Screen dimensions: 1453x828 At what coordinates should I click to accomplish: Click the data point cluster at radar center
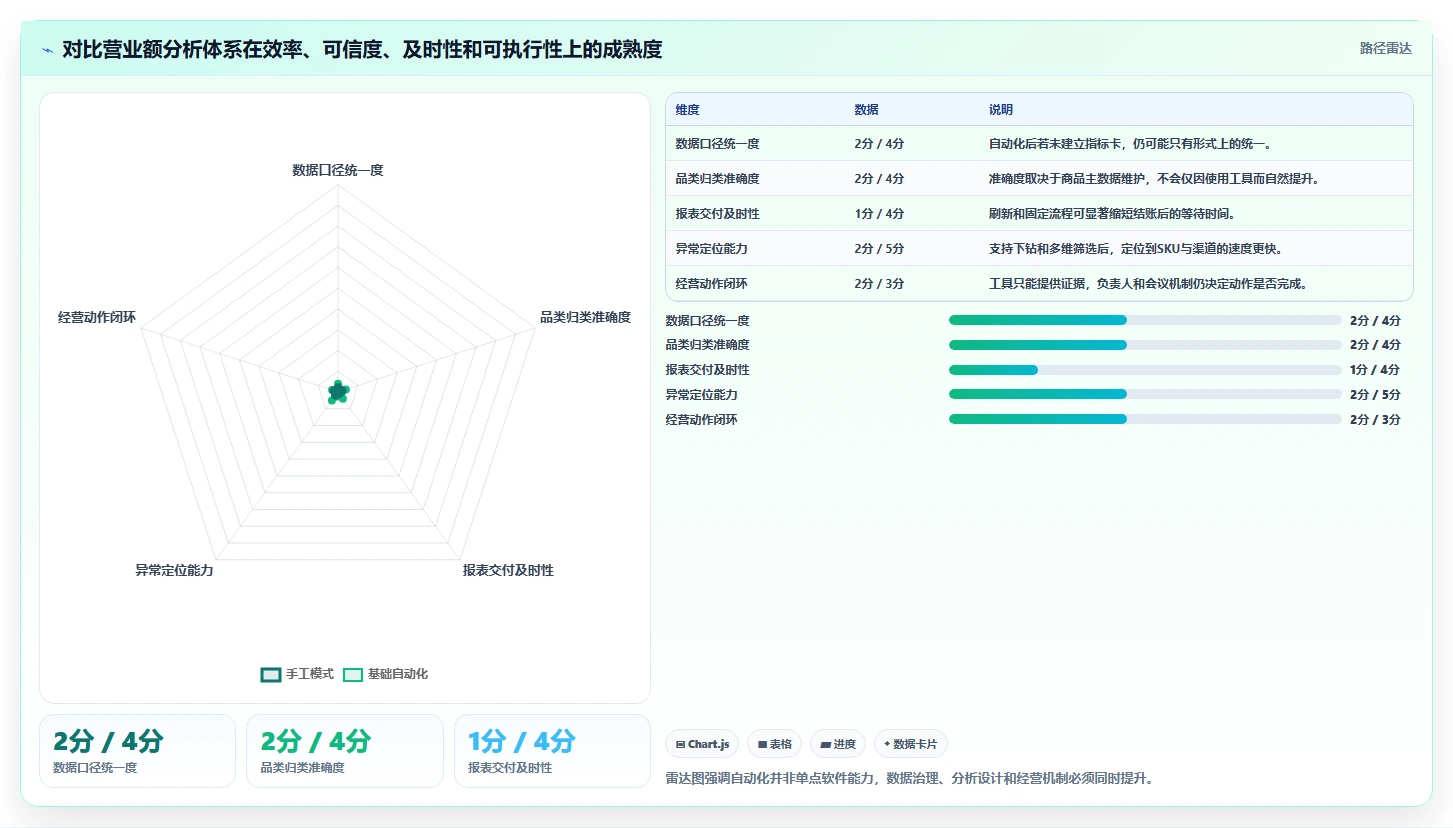[338, 392]
